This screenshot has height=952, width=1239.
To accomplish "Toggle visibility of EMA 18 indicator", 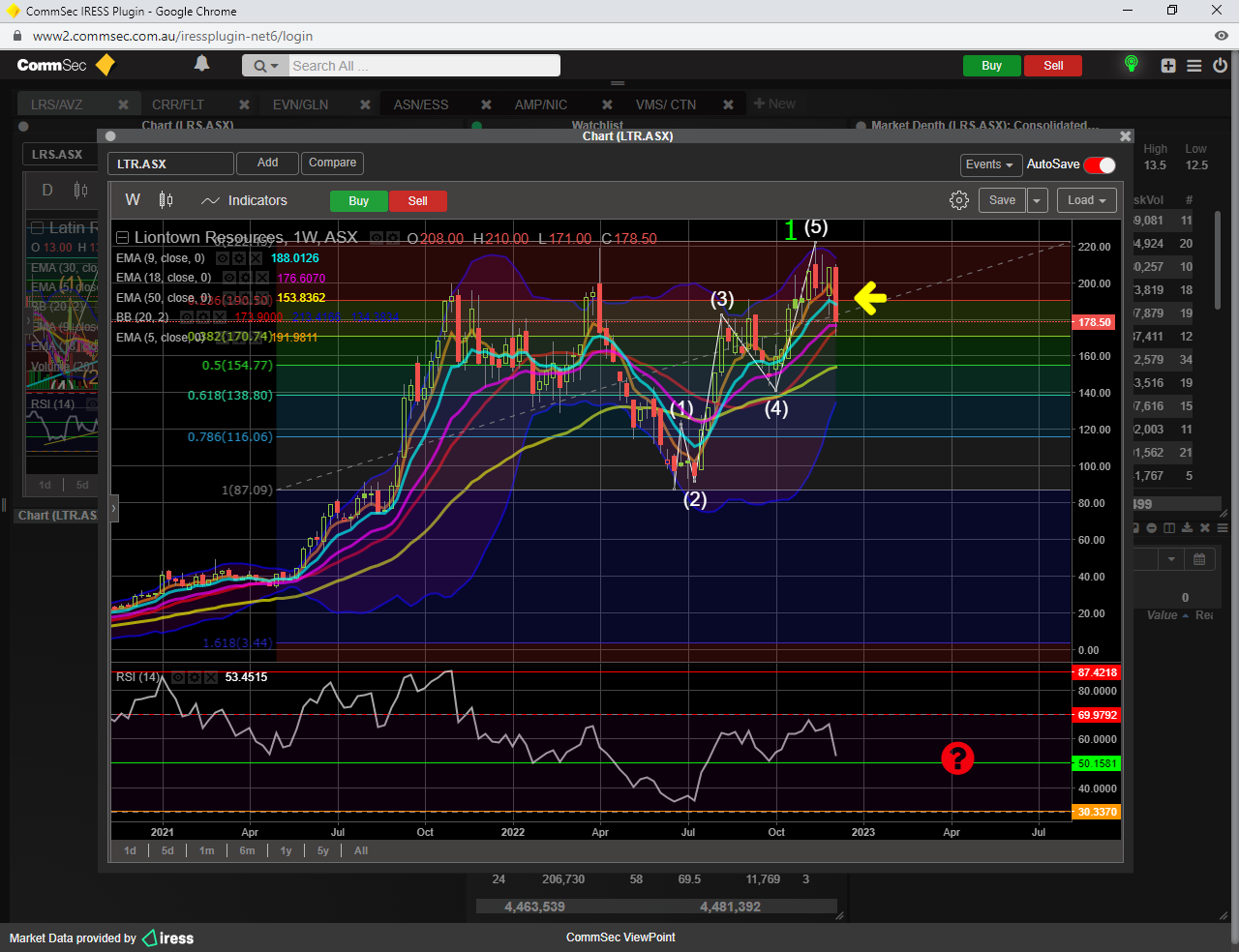I will tap(229, 278).
